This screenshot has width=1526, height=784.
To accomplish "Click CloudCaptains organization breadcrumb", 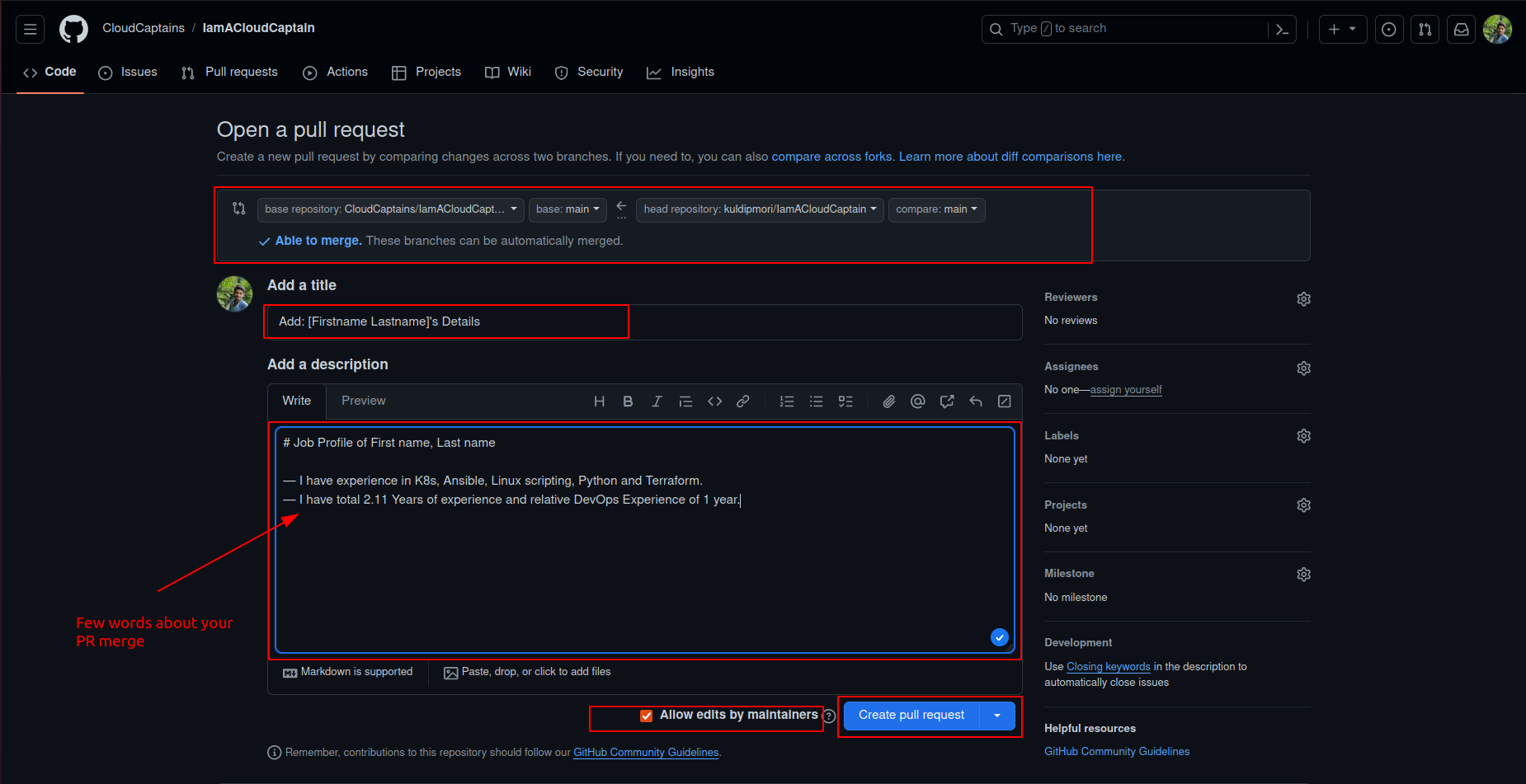I will pos(144,28).
